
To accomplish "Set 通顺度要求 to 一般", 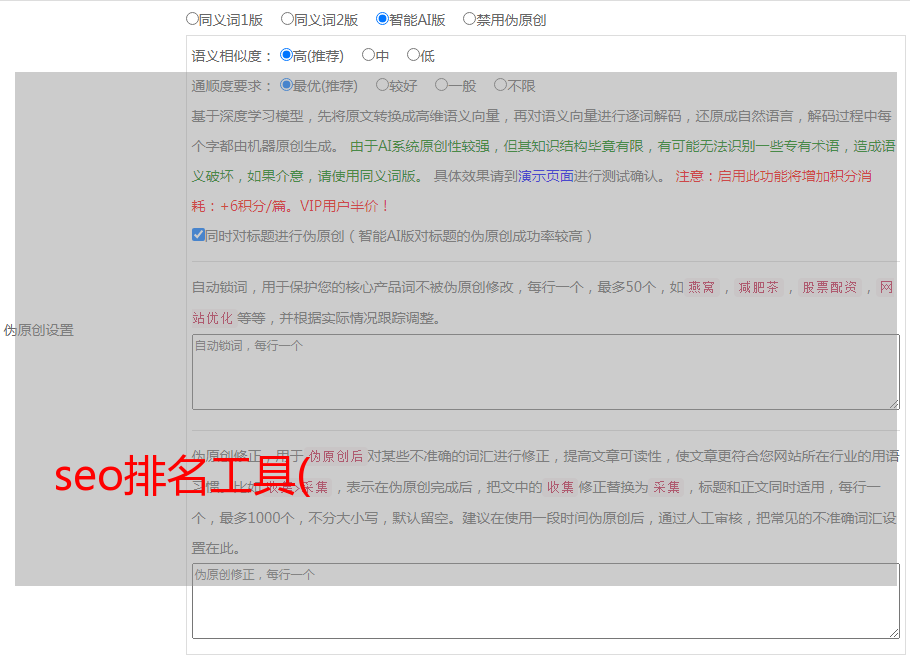I will 441,86.
